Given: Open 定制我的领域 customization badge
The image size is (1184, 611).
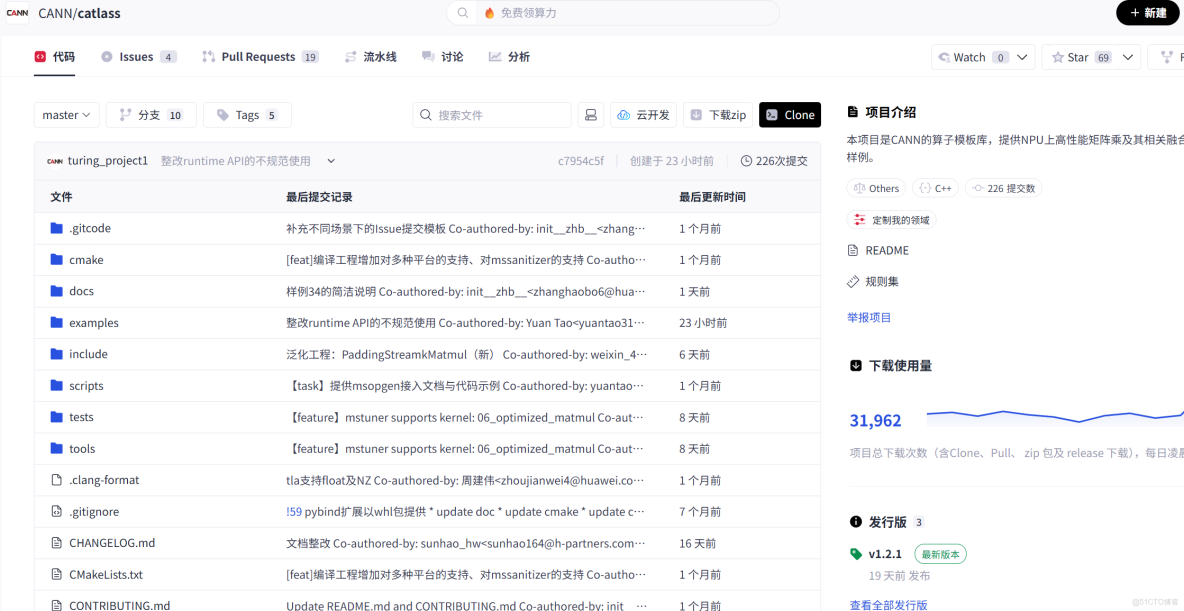Looking at the screenshot, I should [x=890, y=219].
